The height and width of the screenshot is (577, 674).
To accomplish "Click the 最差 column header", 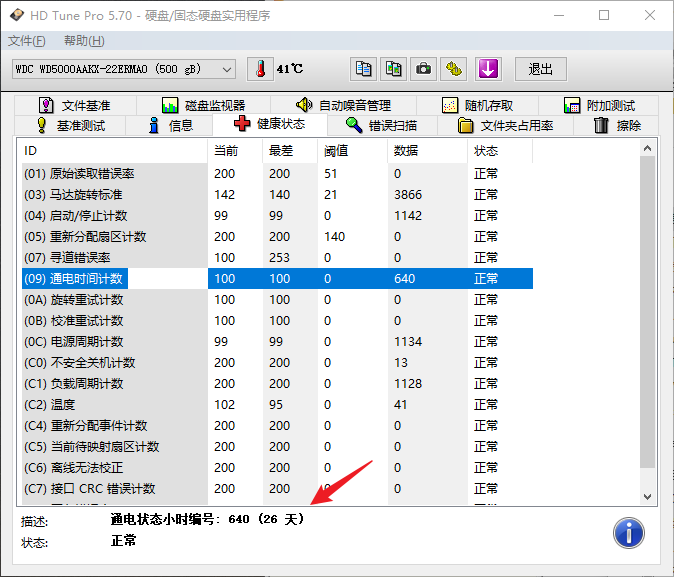I will point(290,151).
